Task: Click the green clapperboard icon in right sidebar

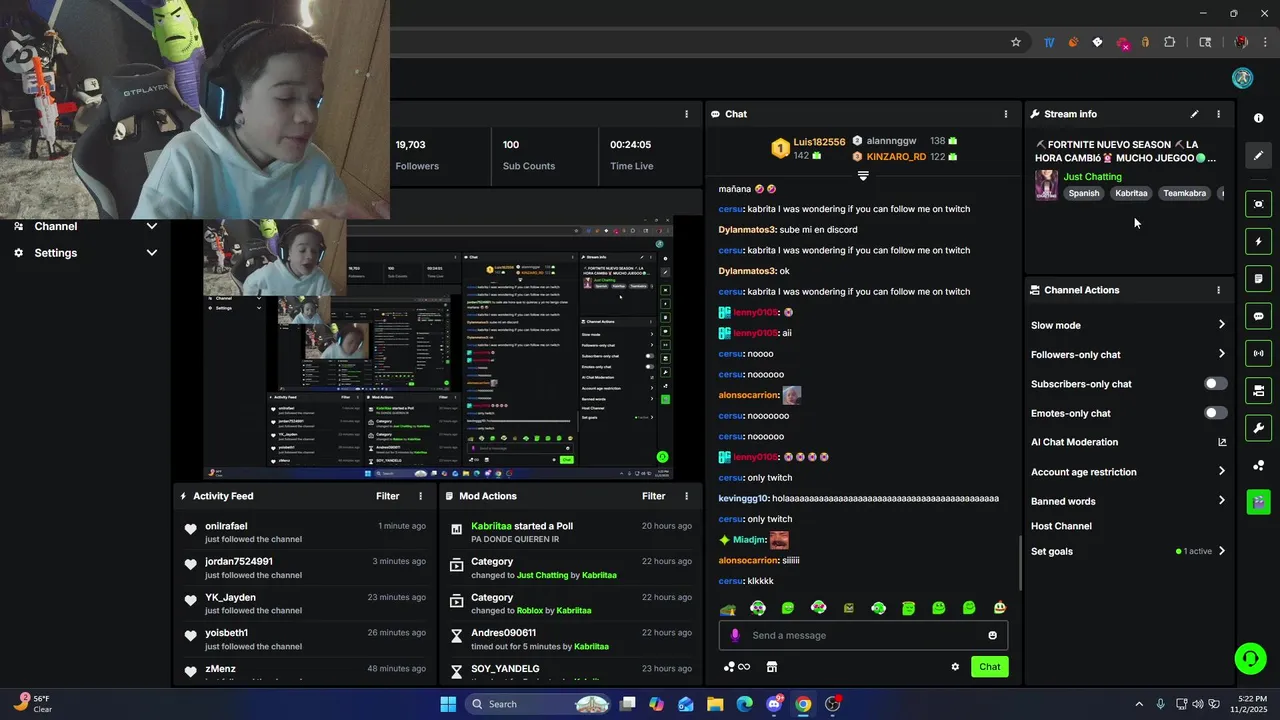Action: pyautogui.click(x=1258, y=502)
